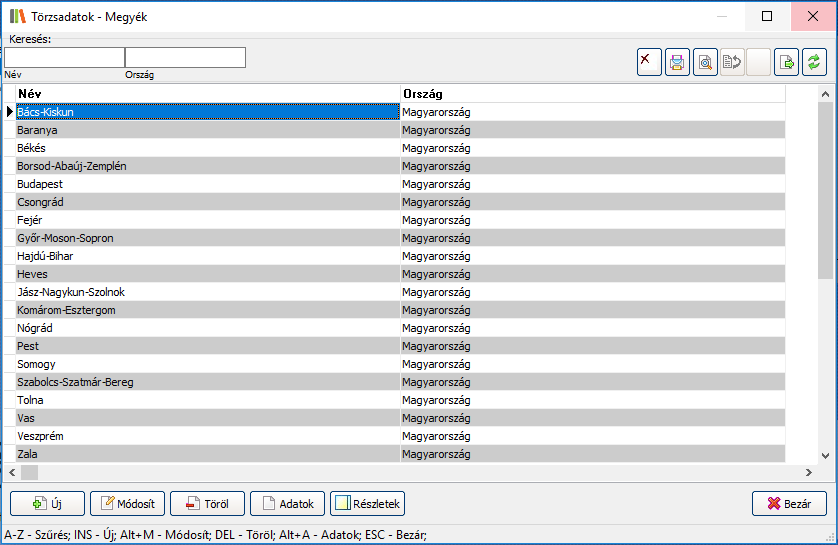Click the Név search input field
838x545 pixels.
tap(64, 58)
